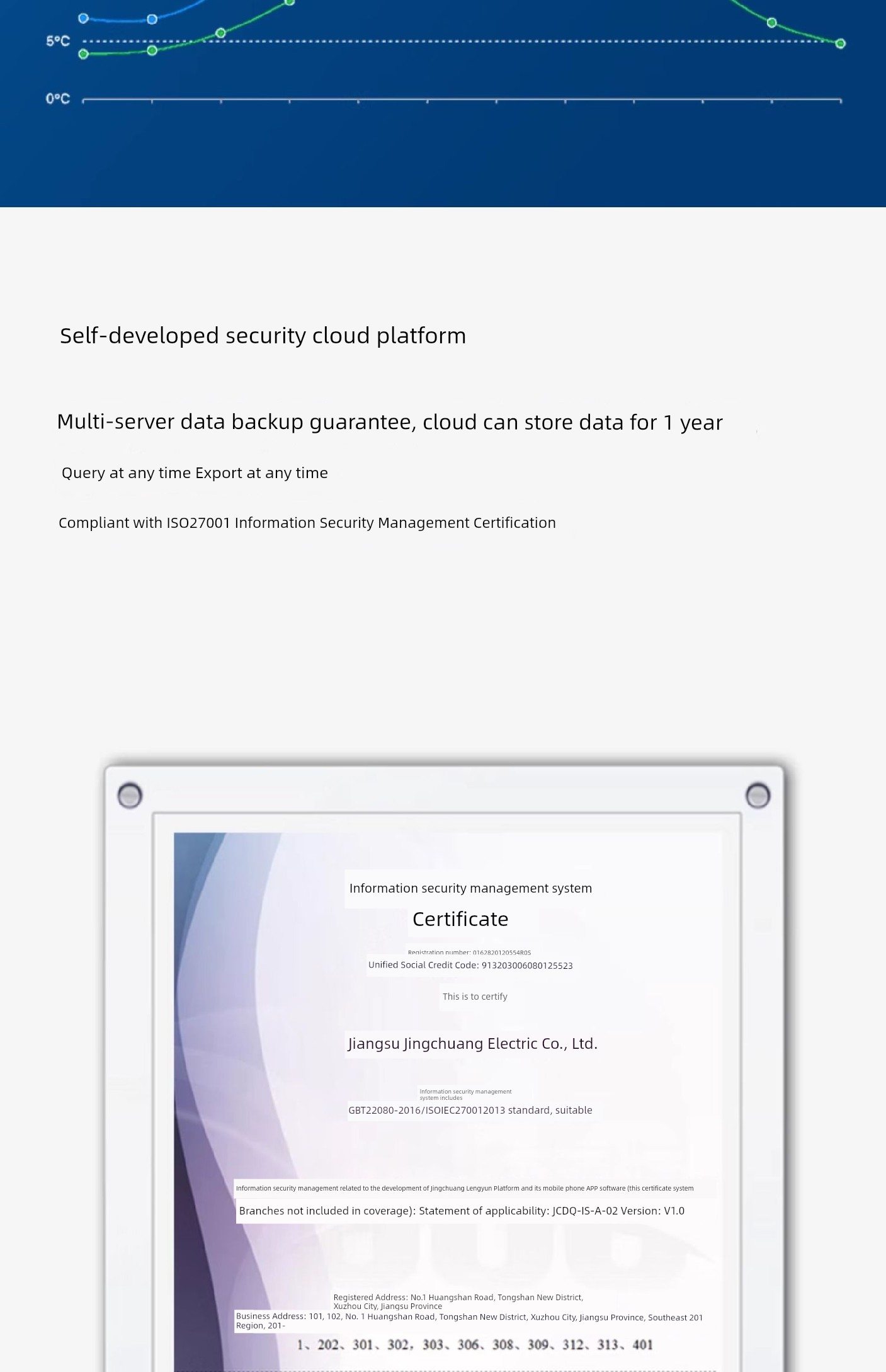Click the first blue data point on chart
Image resolution: width=886 pixels, height=1372 pixels.
(x=83, y=18)
